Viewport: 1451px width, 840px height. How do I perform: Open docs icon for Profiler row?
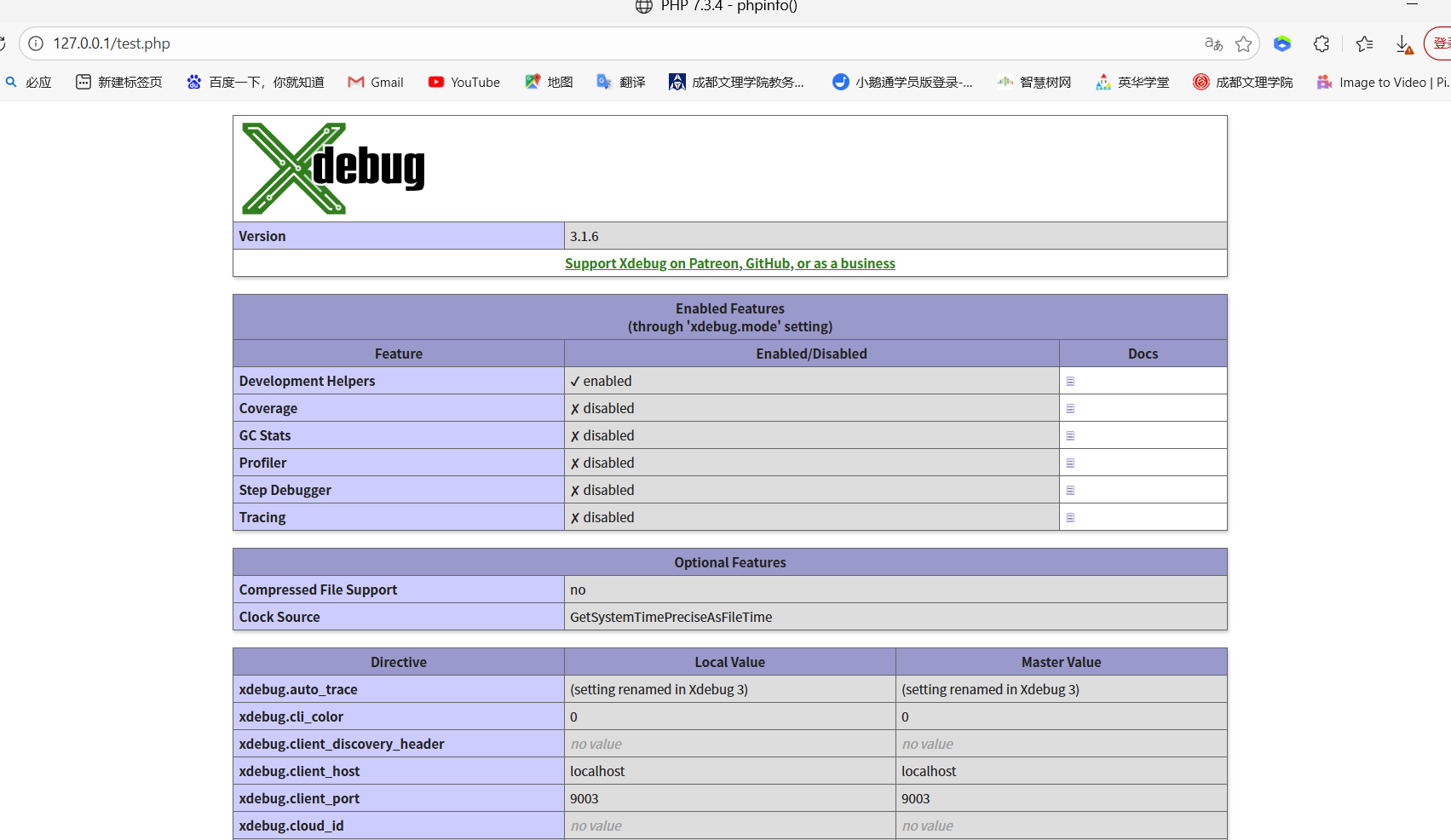(x=1070, y=463)
